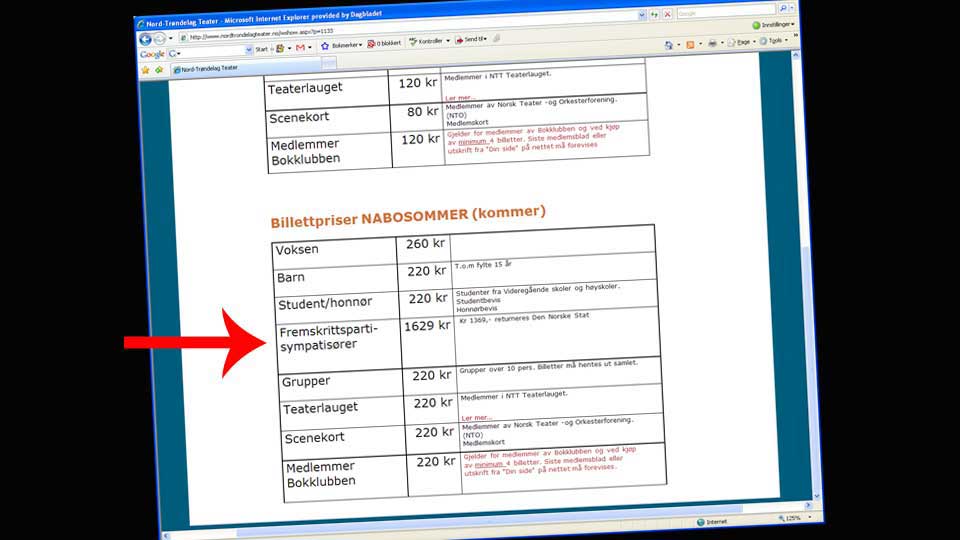The height and width of the screenshot is (540, 960).
Task: Select the Nord-Trøndelag Teater tab
Action: 245,66
